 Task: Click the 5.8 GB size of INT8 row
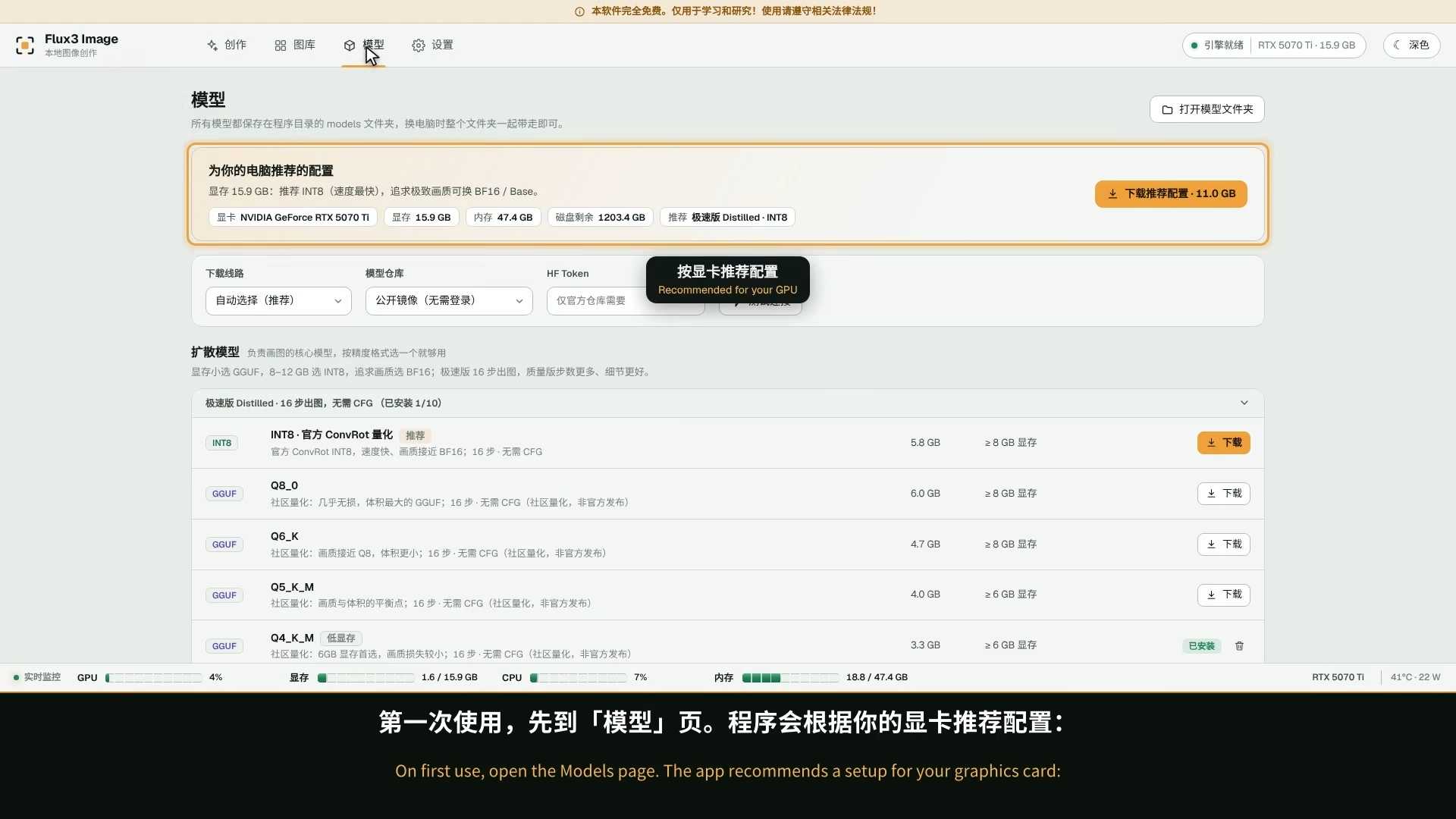tap(925, 443)
